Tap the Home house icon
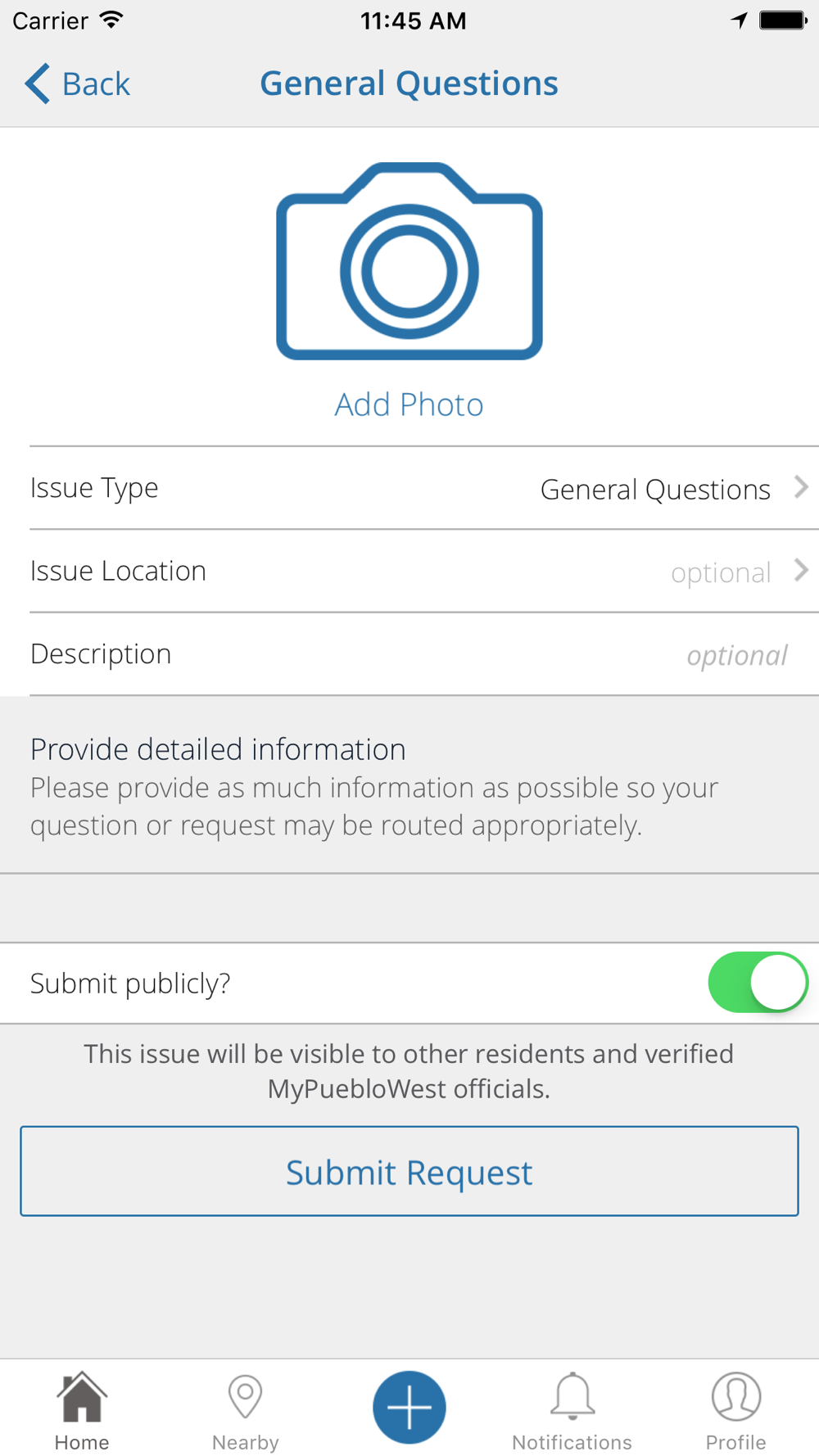 tap(82, 1397)
